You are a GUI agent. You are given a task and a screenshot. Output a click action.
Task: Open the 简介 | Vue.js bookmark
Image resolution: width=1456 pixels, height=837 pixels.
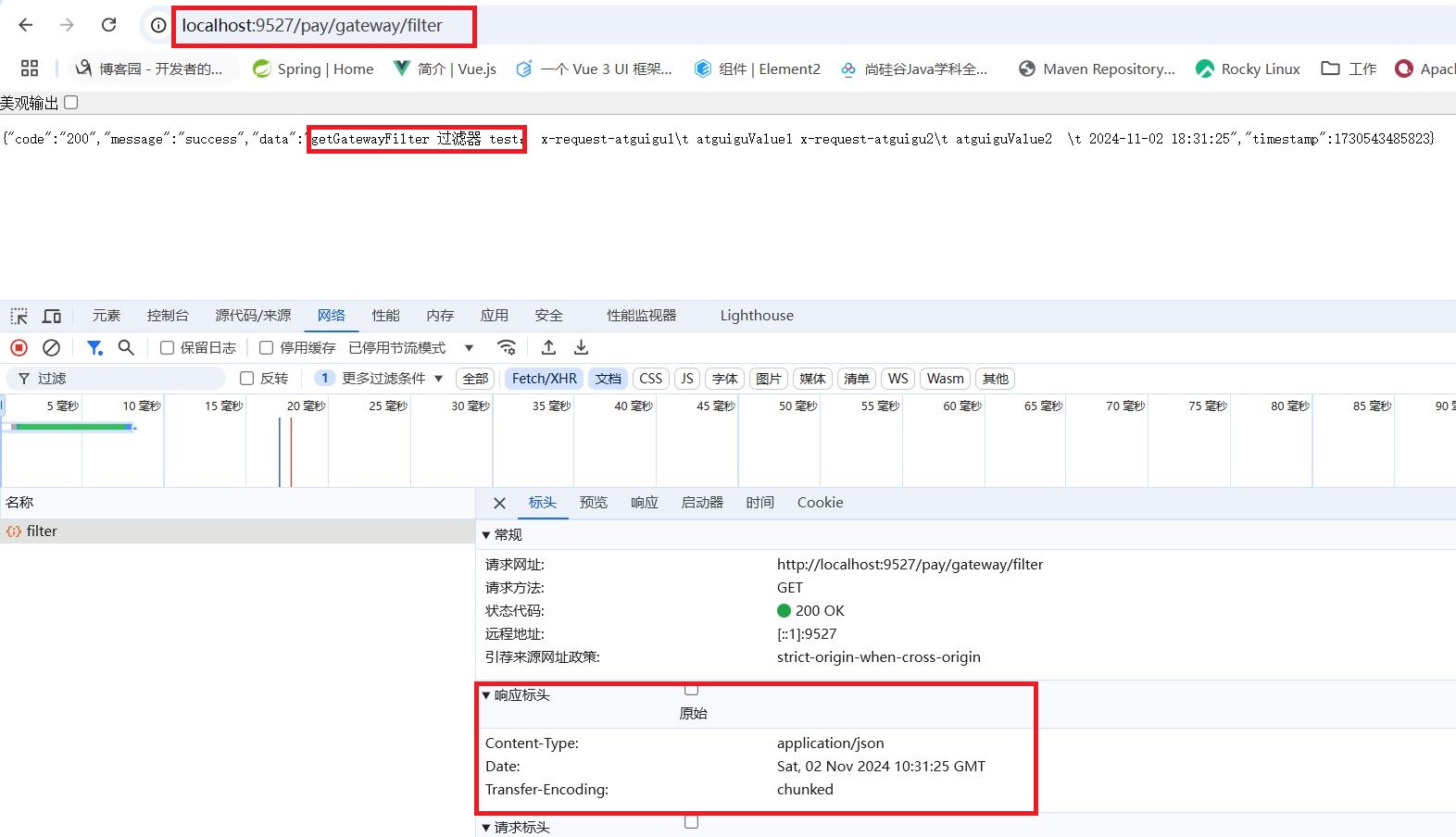pyautogui.click(x=445, y=69)
